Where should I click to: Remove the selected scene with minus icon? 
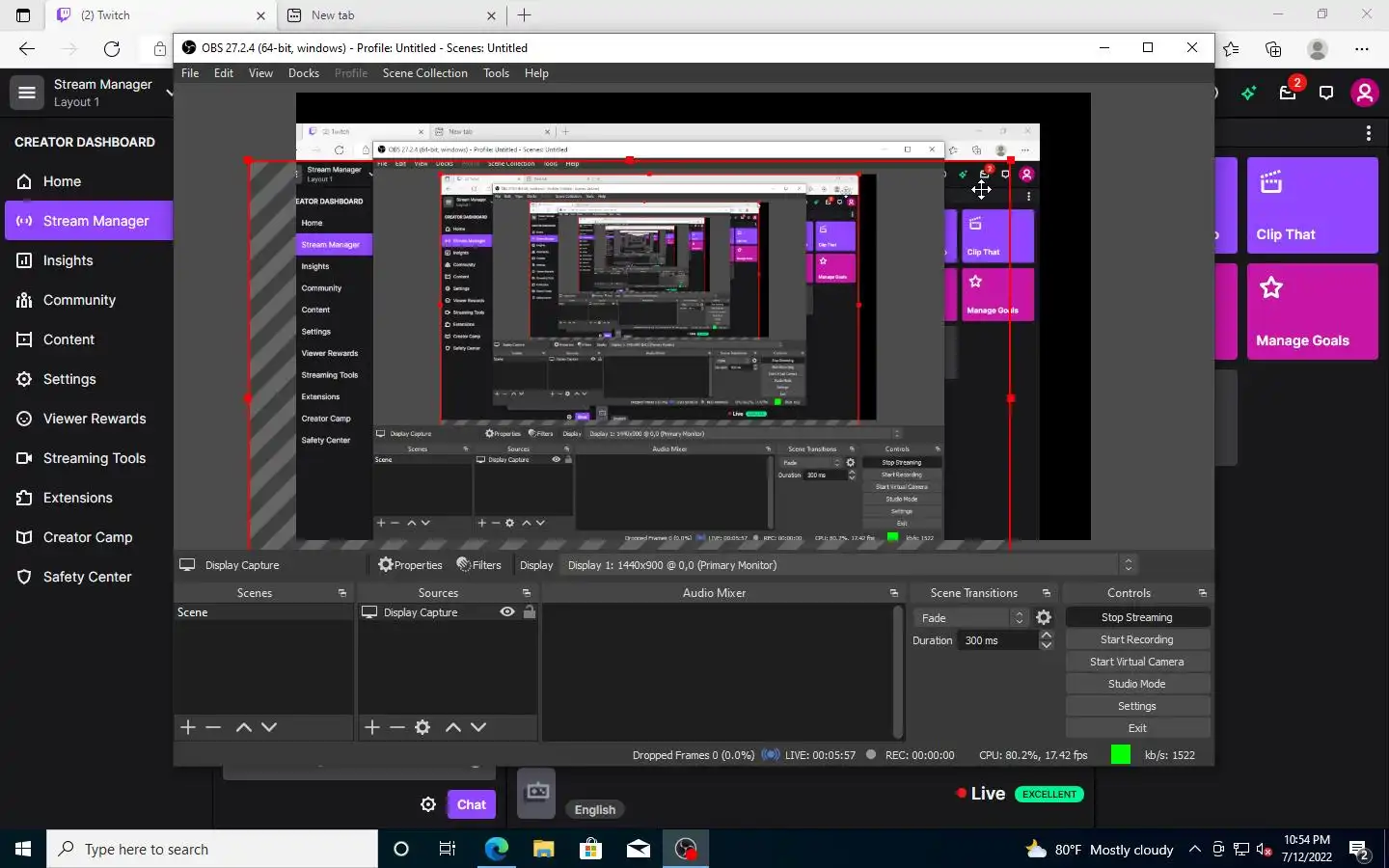tap(213, 727)
